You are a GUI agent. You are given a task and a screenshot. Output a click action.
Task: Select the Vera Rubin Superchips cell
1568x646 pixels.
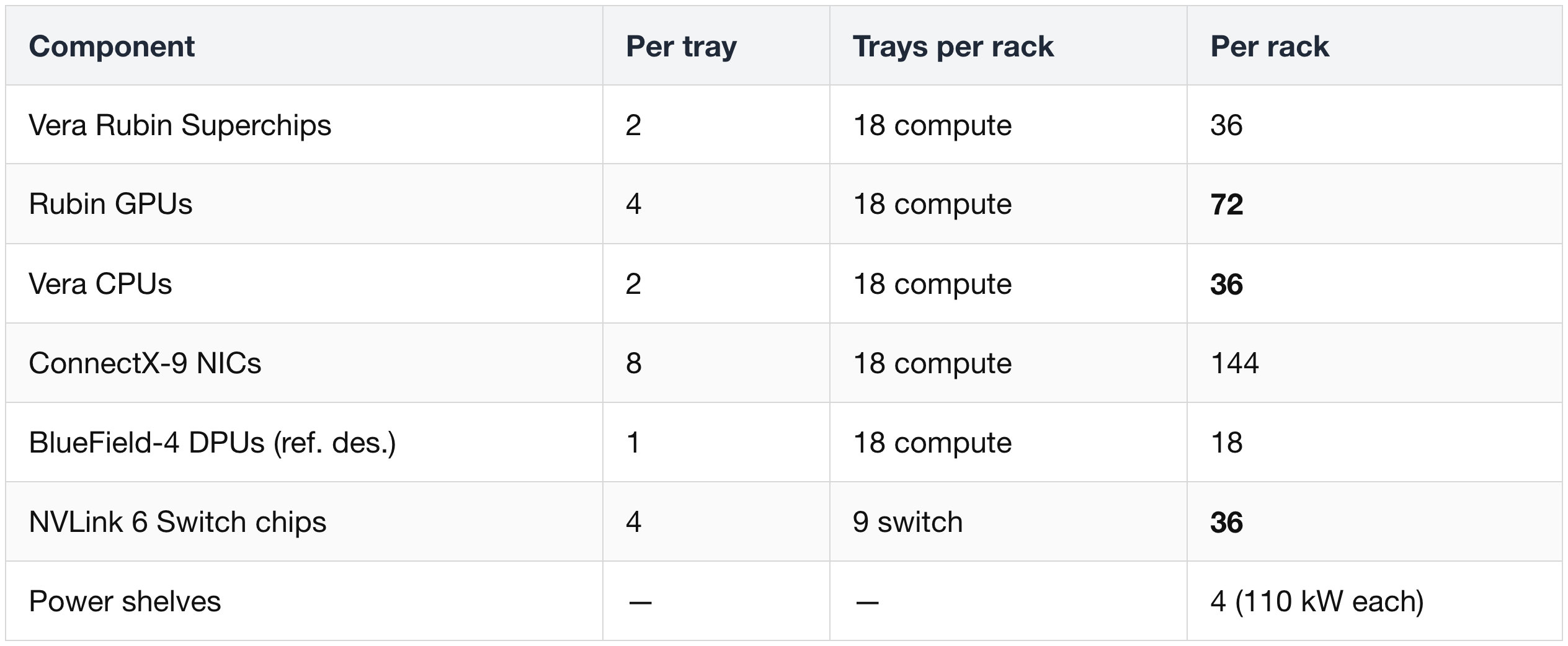(180, 125)
